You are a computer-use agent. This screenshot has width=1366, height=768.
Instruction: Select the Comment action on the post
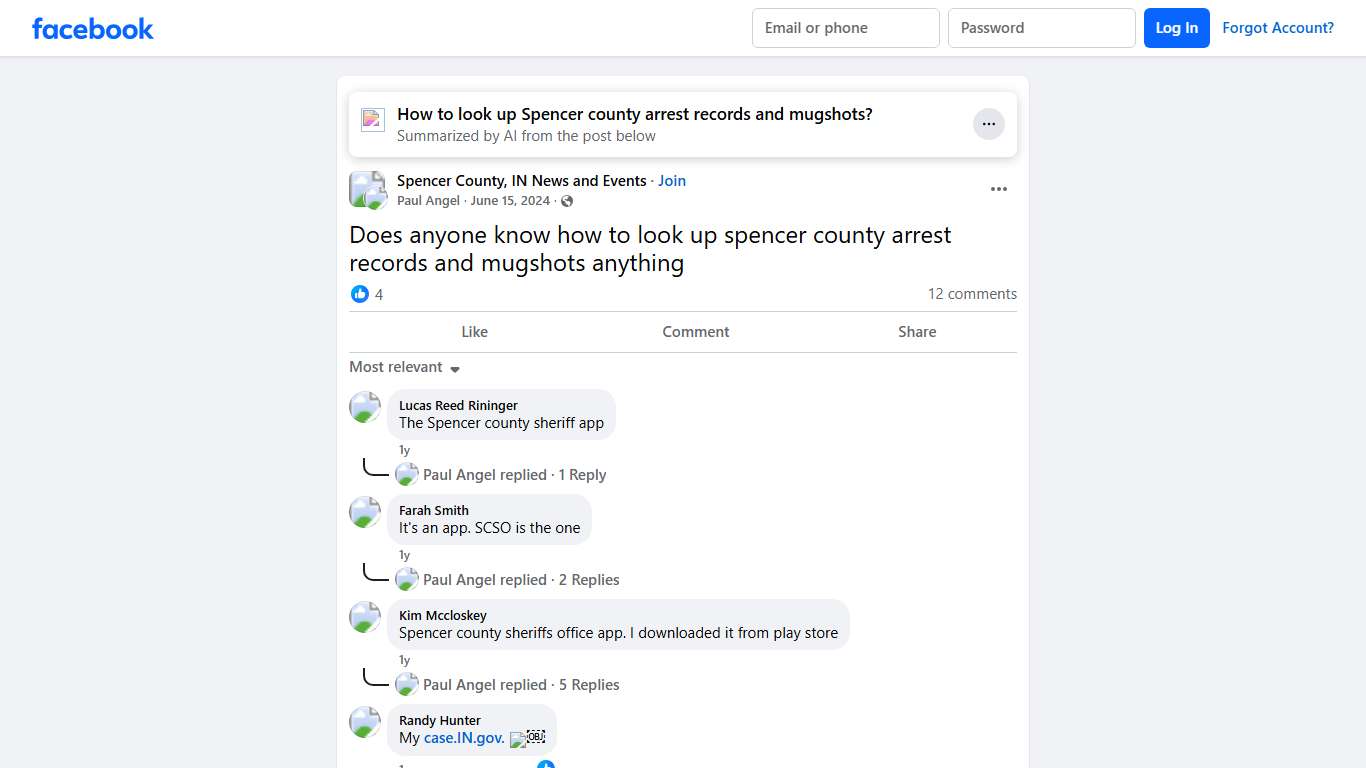coord(695,331)
